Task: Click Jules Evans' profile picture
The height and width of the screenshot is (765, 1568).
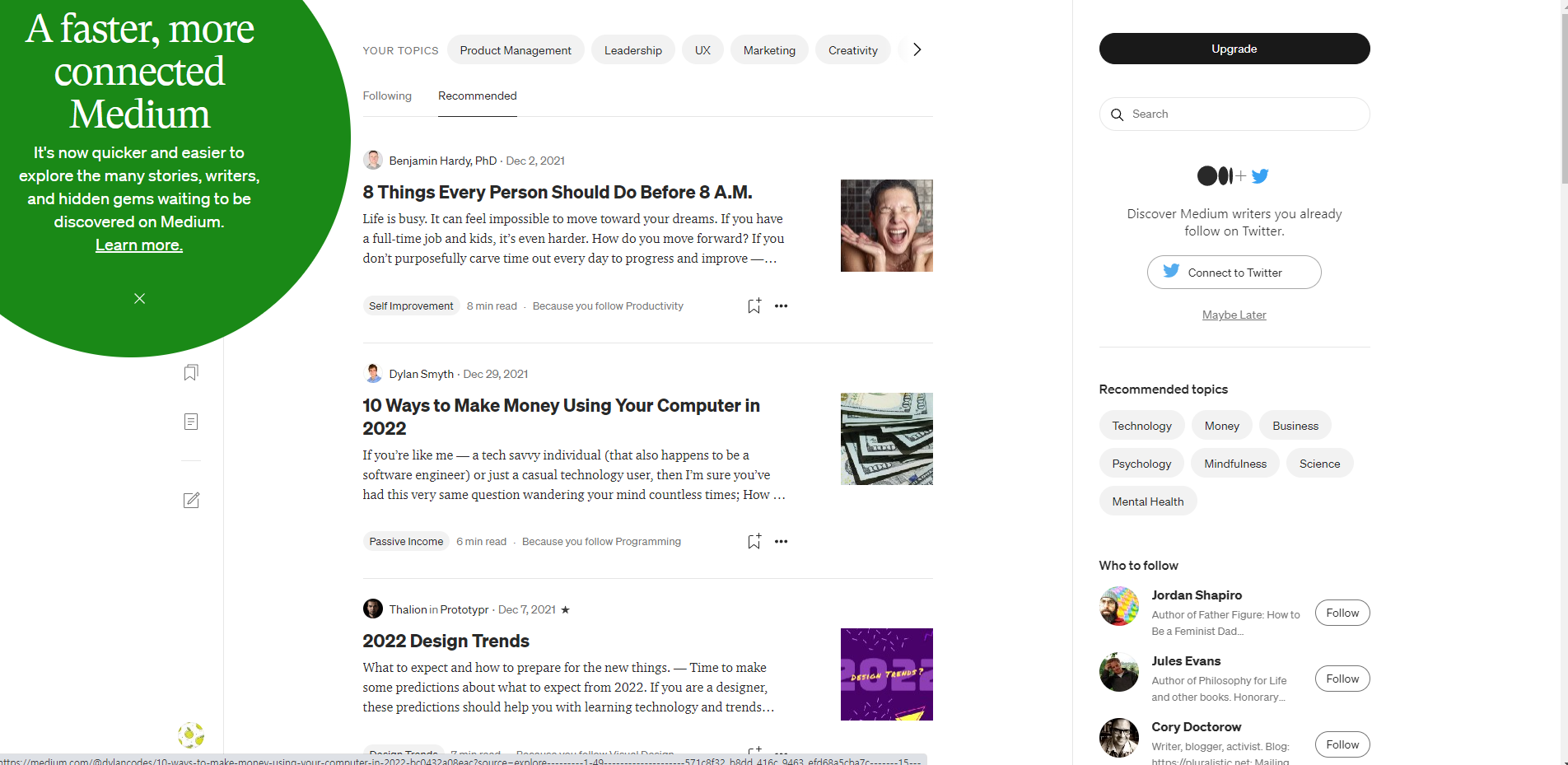Action: [x=1119, y=672]
